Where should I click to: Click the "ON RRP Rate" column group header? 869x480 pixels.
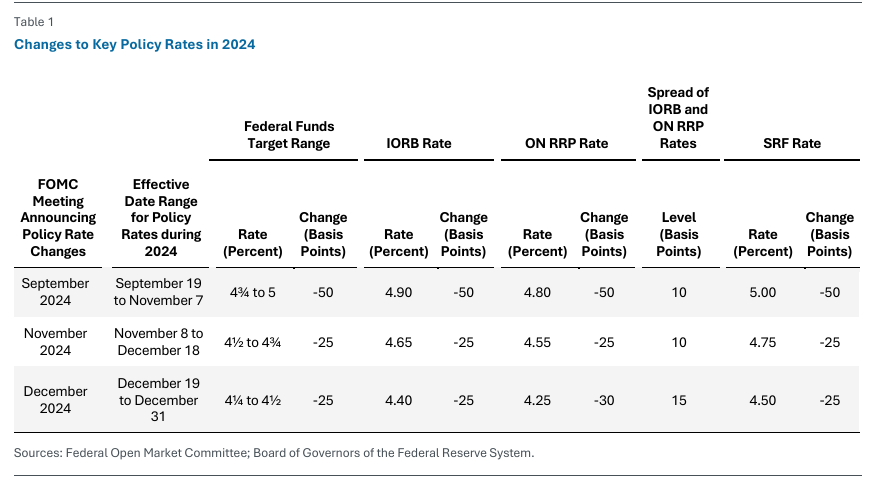566,143
